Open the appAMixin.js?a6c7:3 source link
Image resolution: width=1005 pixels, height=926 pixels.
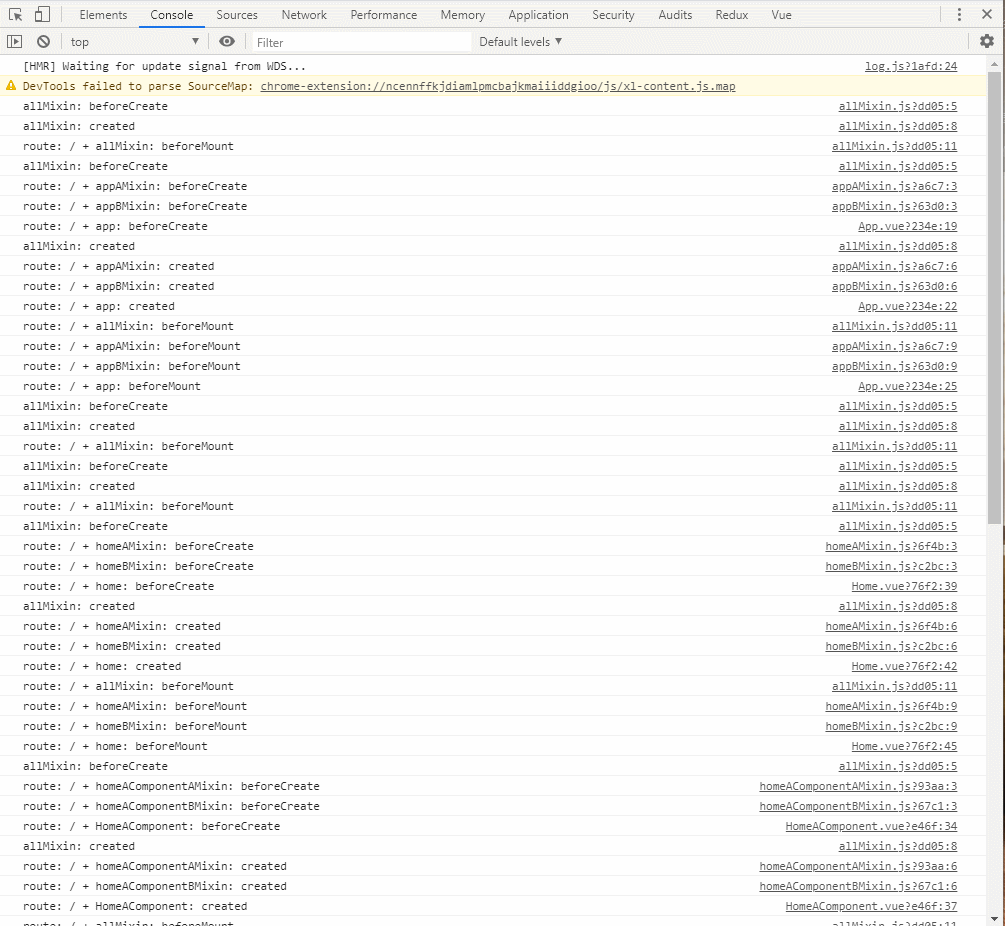coord(894,186)
